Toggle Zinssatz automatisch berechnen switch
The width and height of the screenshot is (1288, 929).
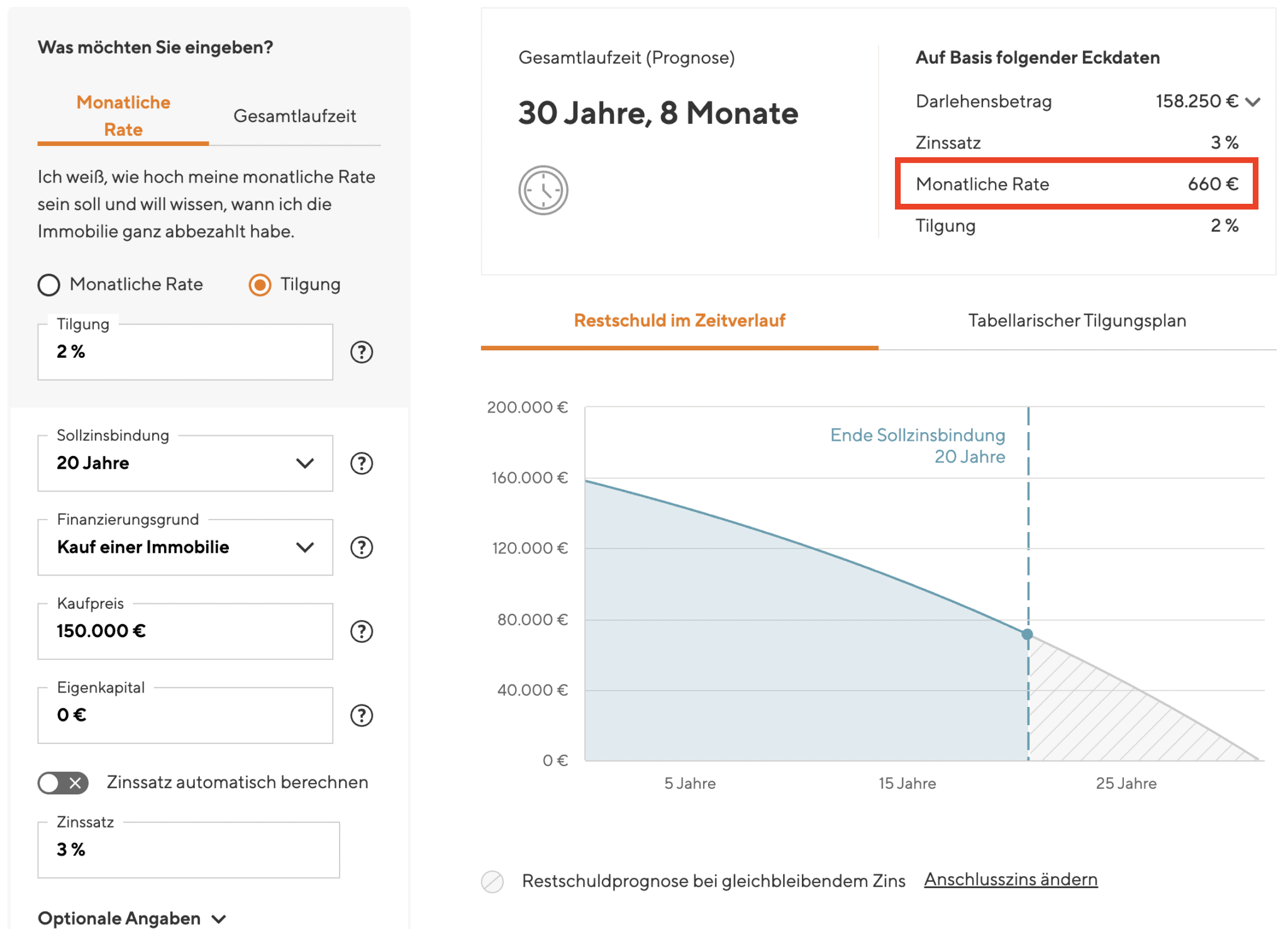coord(63,783)
